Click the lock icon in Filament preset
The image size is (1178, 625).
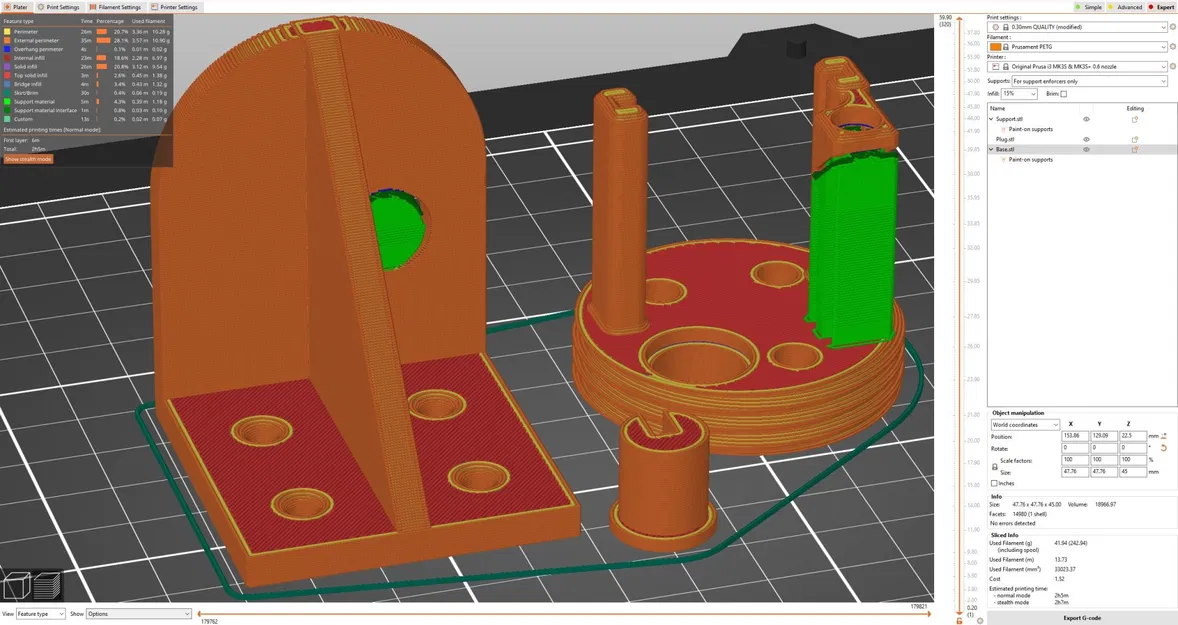click(1006, 47)
